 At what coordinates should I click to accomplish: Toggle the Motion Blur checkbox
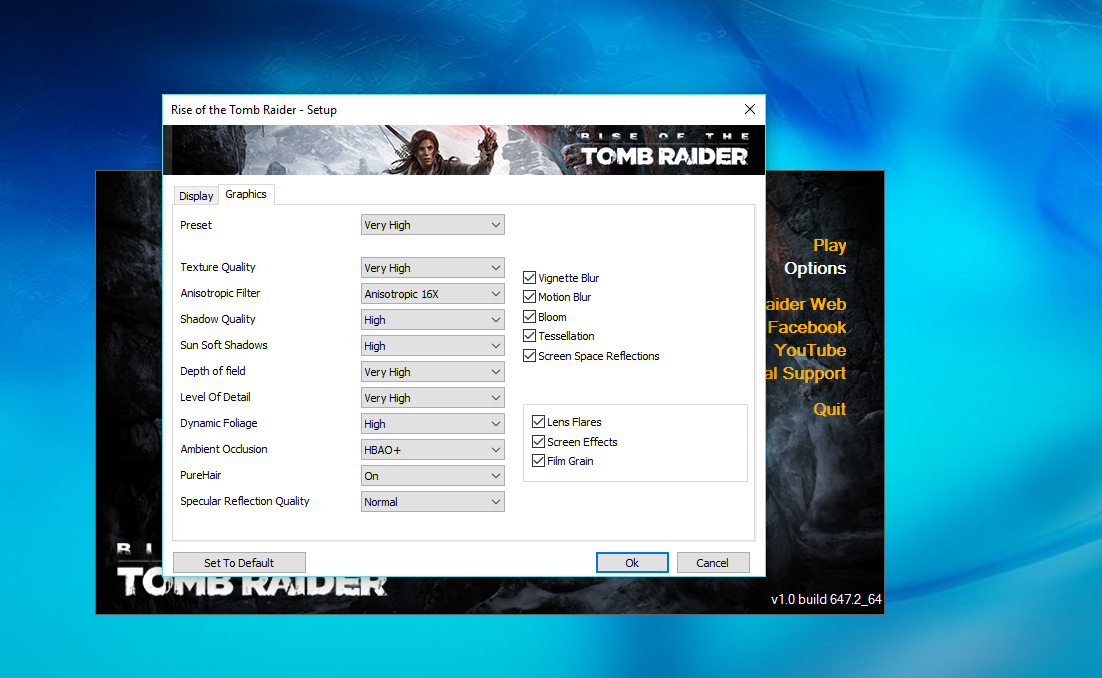(530, 296)
